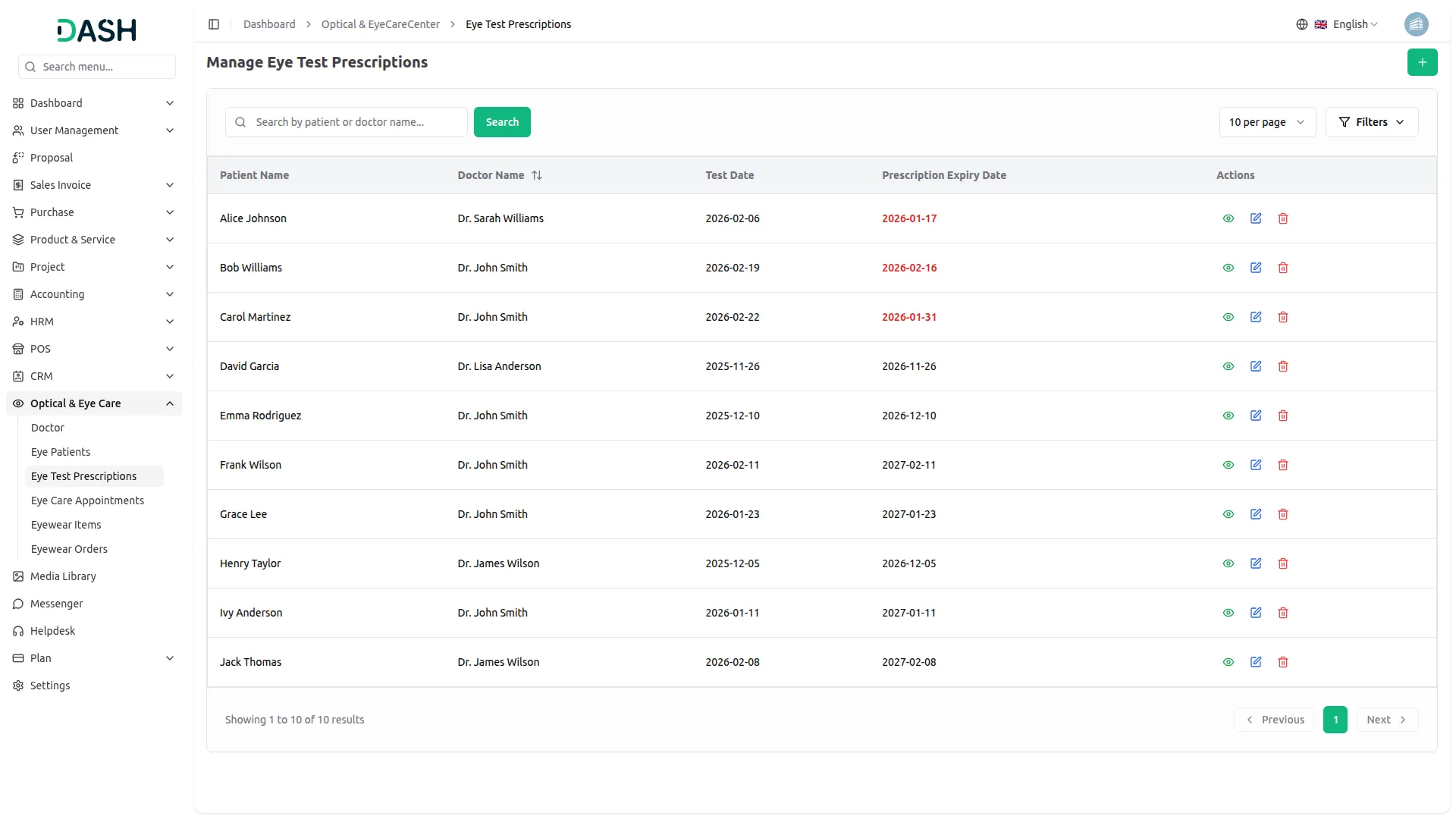Open Eye Care Appointments submenu item

(87, 500)
